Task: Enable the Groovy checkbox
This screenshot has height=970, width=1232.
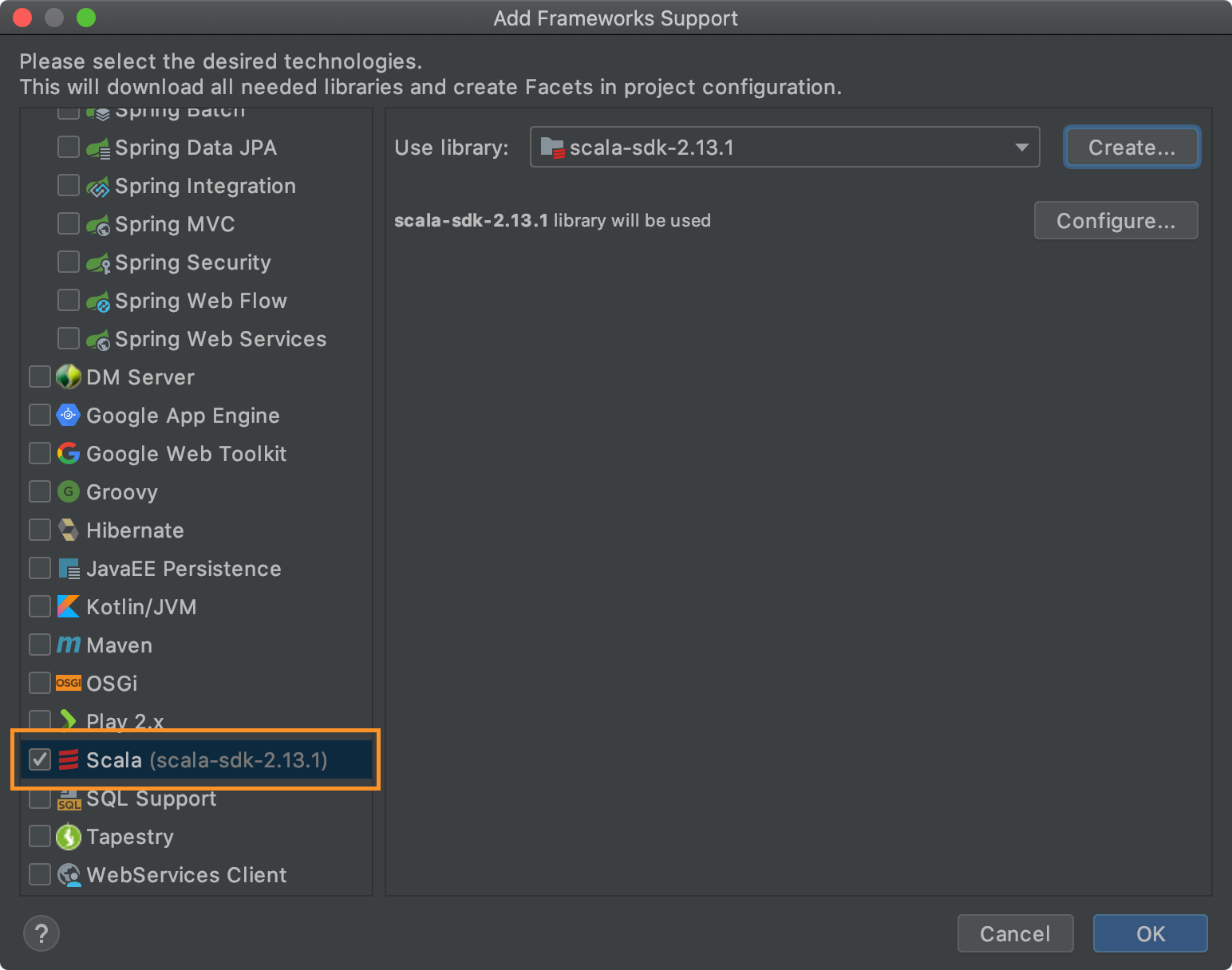Action: (x=40, y=491)
